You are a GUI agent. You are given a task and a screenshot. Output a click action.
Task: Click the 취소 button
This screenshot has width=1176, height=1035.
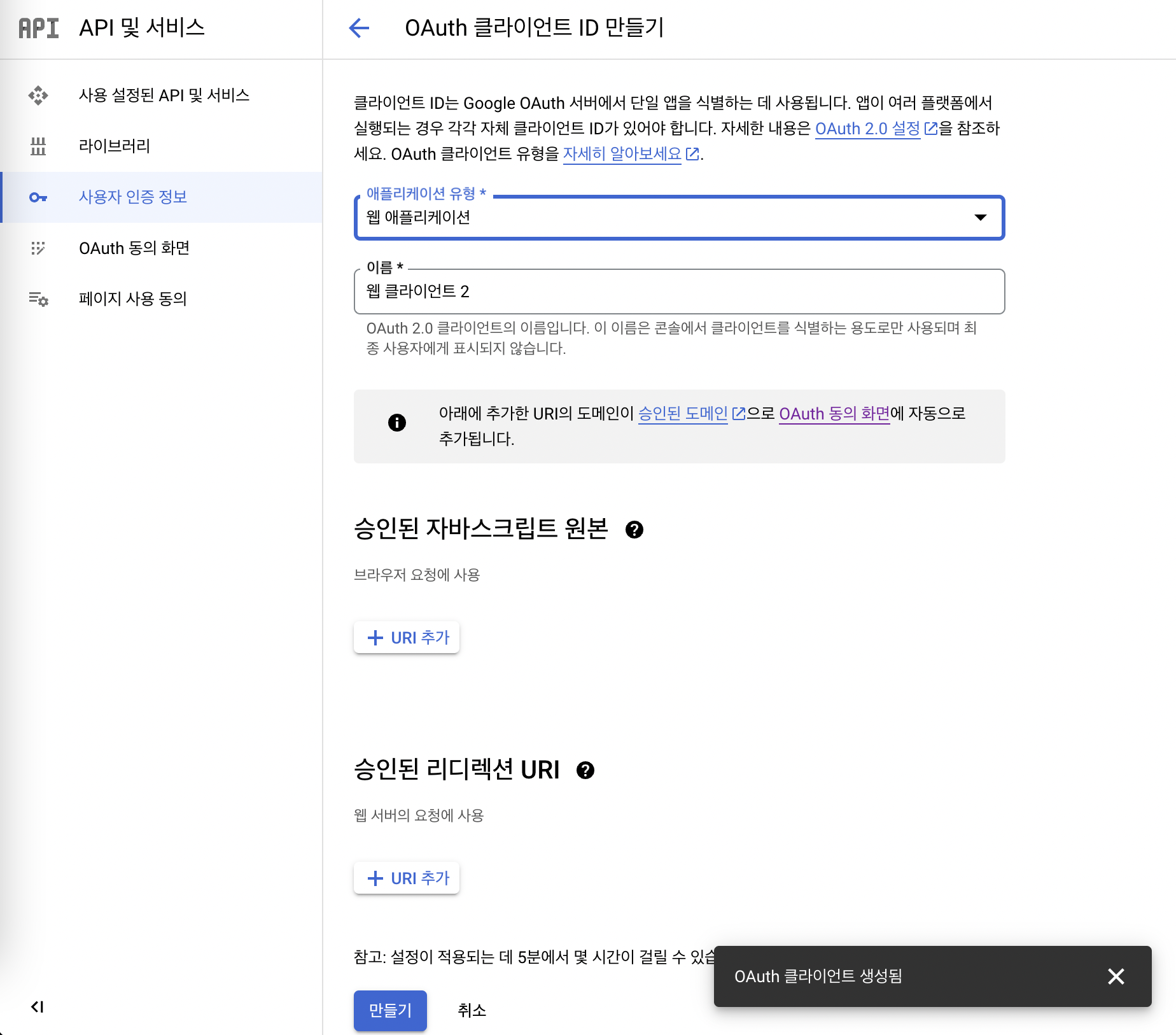pyautogui.click(x=472, y=1010)
